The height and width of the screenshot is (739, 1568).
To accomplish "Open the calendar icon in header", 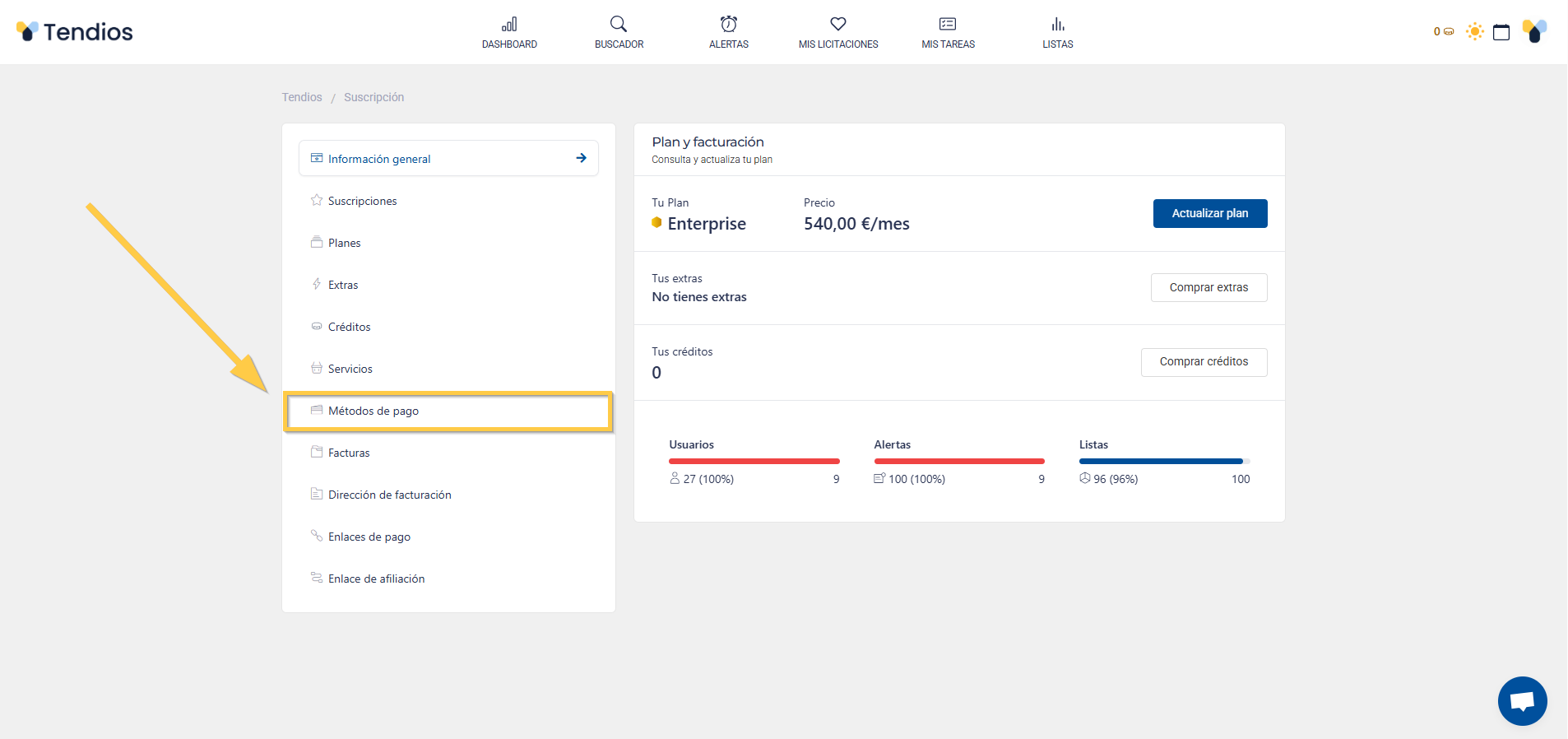I will click(x=1501, y=32).
